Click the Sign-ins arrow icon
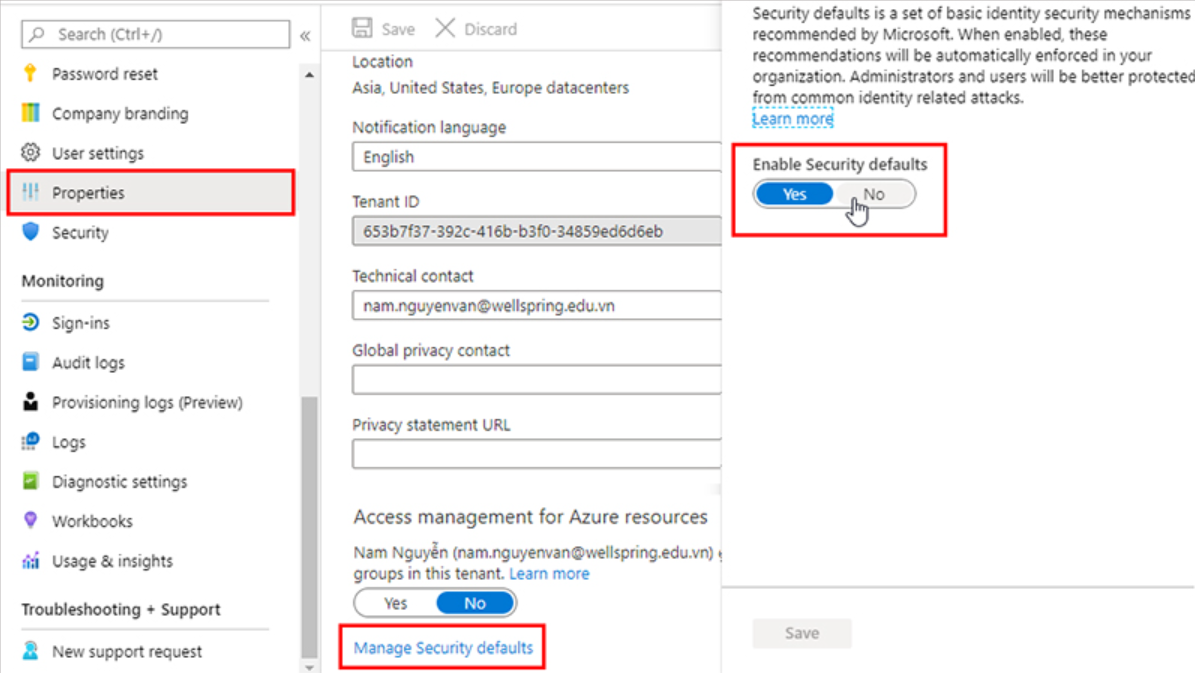The image size is (1195, 673). point(30,322)
